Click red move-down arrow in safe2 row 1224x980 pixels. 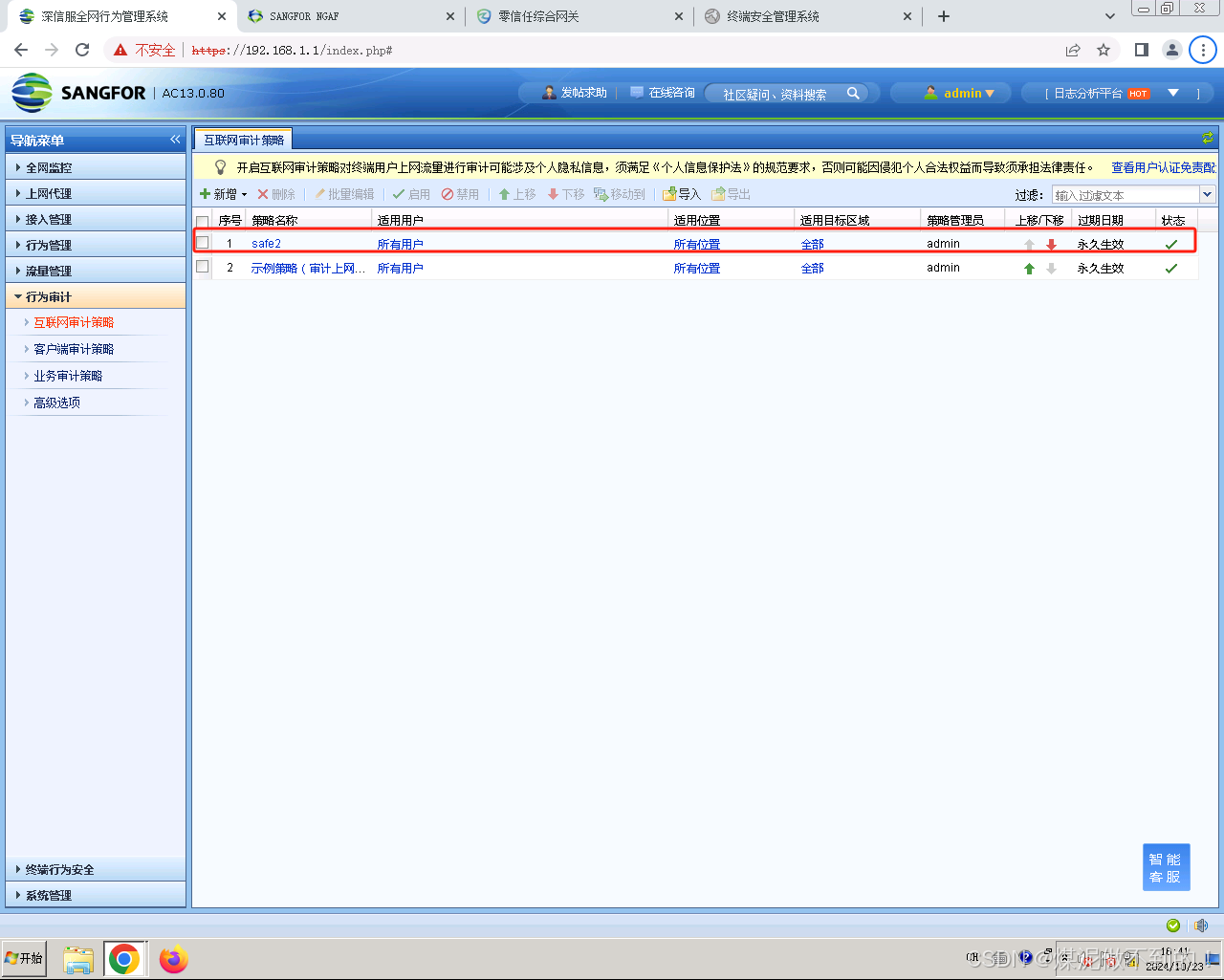coord(1052,245)
